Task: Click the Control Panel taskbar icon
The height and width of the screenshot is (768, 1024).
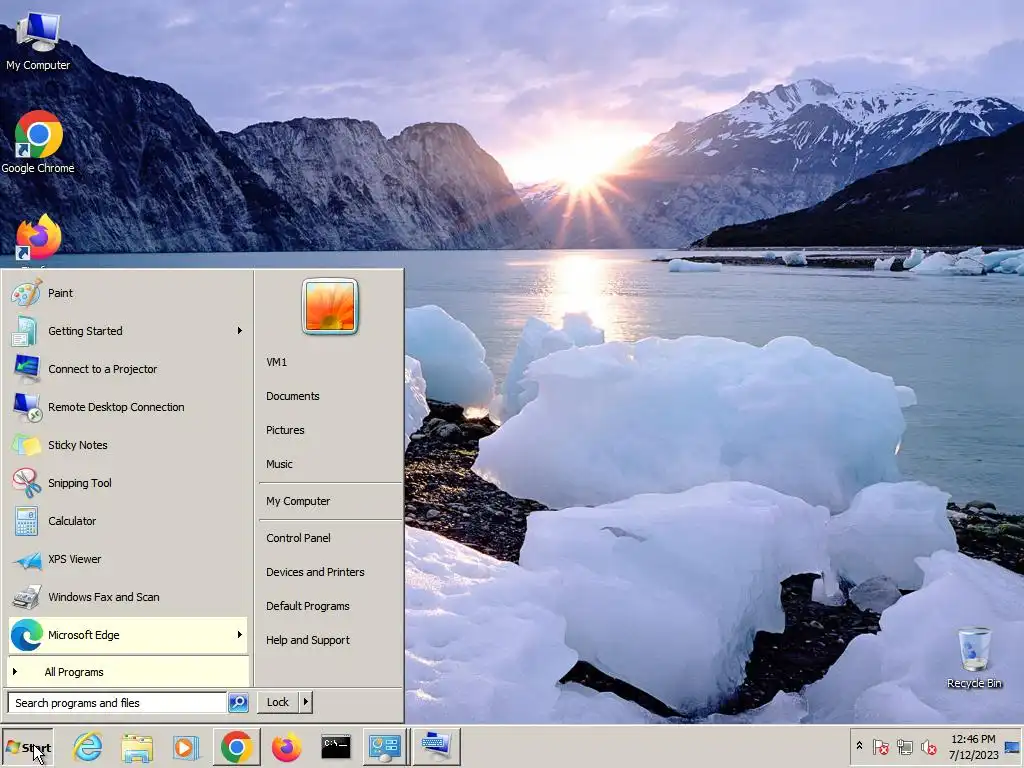Action: [x=385, y=747]
